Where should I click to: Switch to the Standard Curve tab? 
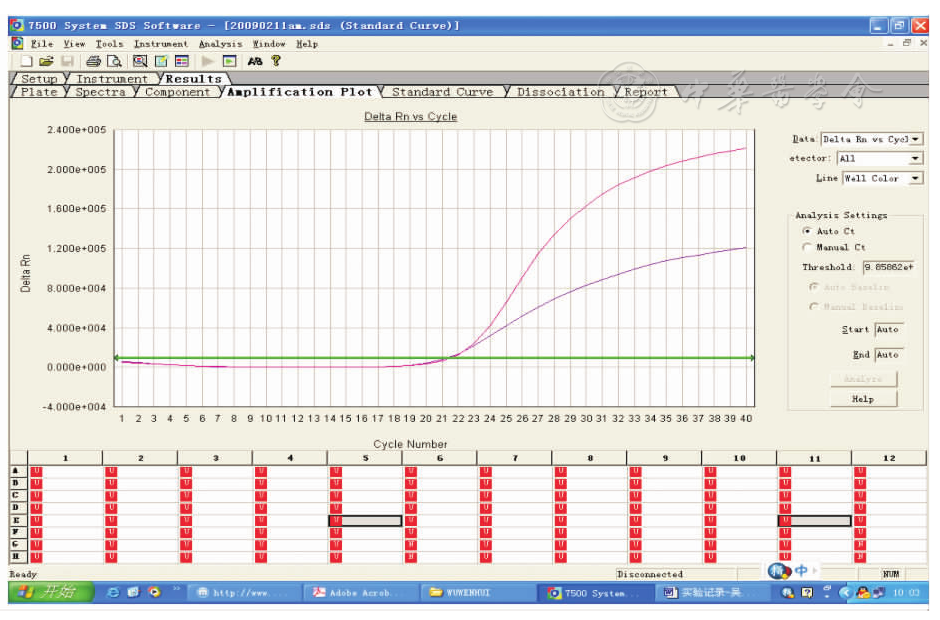click(442, 92)
